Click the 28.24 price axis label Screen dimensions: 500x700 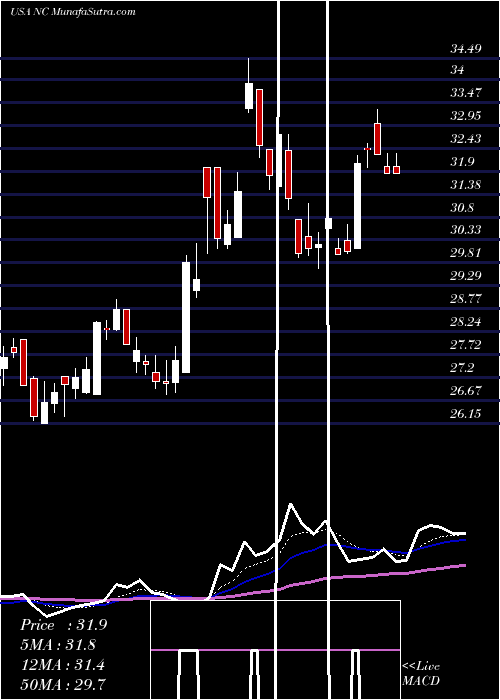pos(466,321)
